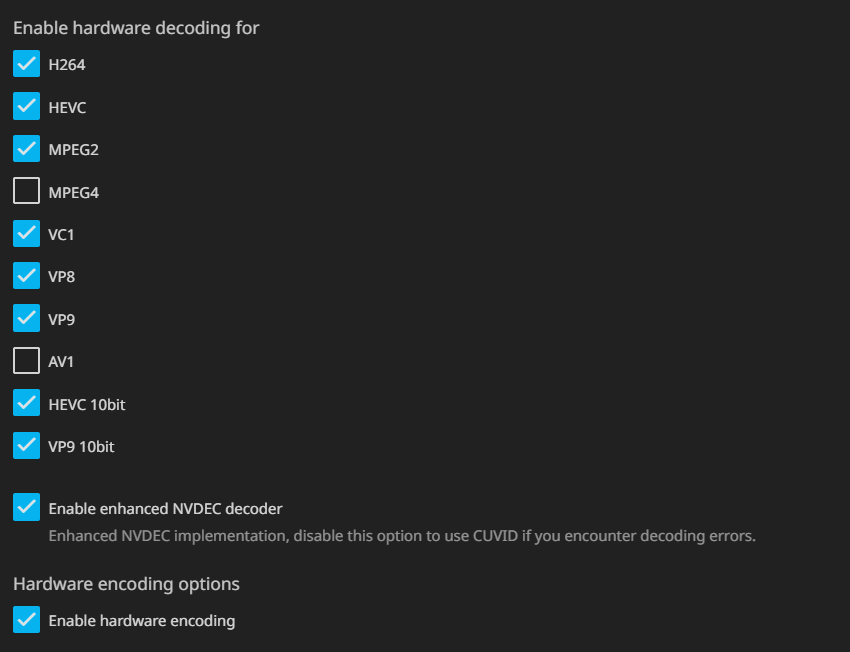Click the 'AV1' label text
Image resolution: width=850 pixels, height=652 pixels.
click(61, 362)
